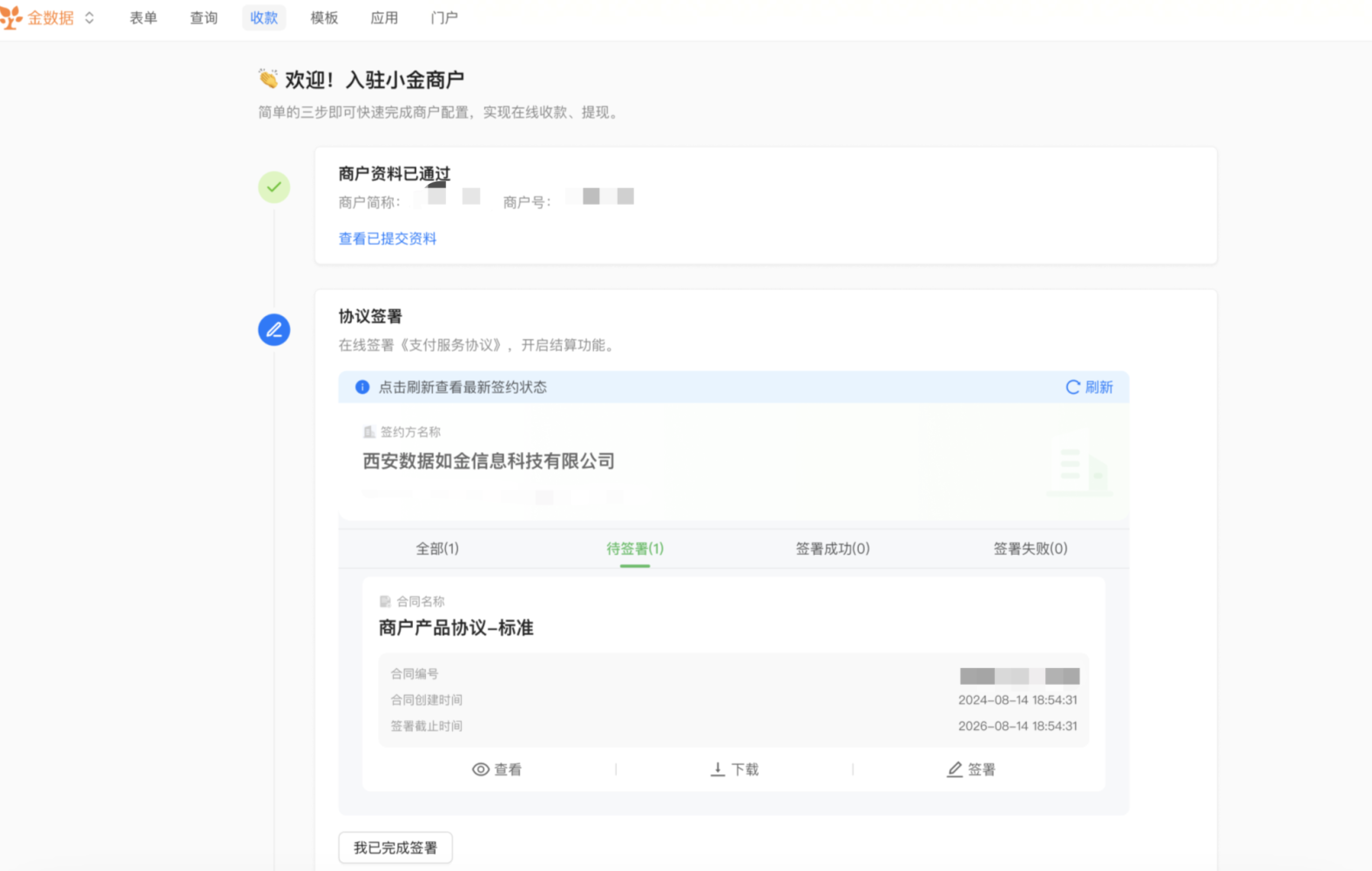Select the 收款 menu item

click(264, 17)
